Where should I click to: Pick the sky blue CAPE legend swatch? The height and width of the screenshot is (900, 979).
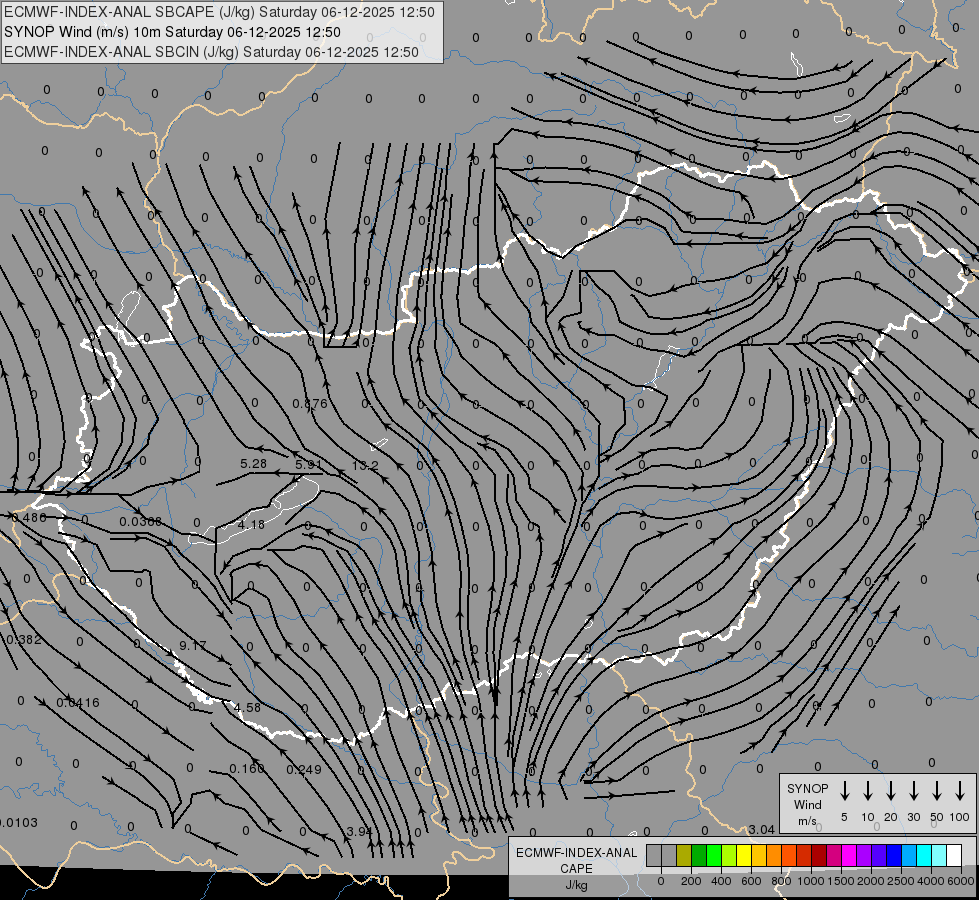[908, 855]
